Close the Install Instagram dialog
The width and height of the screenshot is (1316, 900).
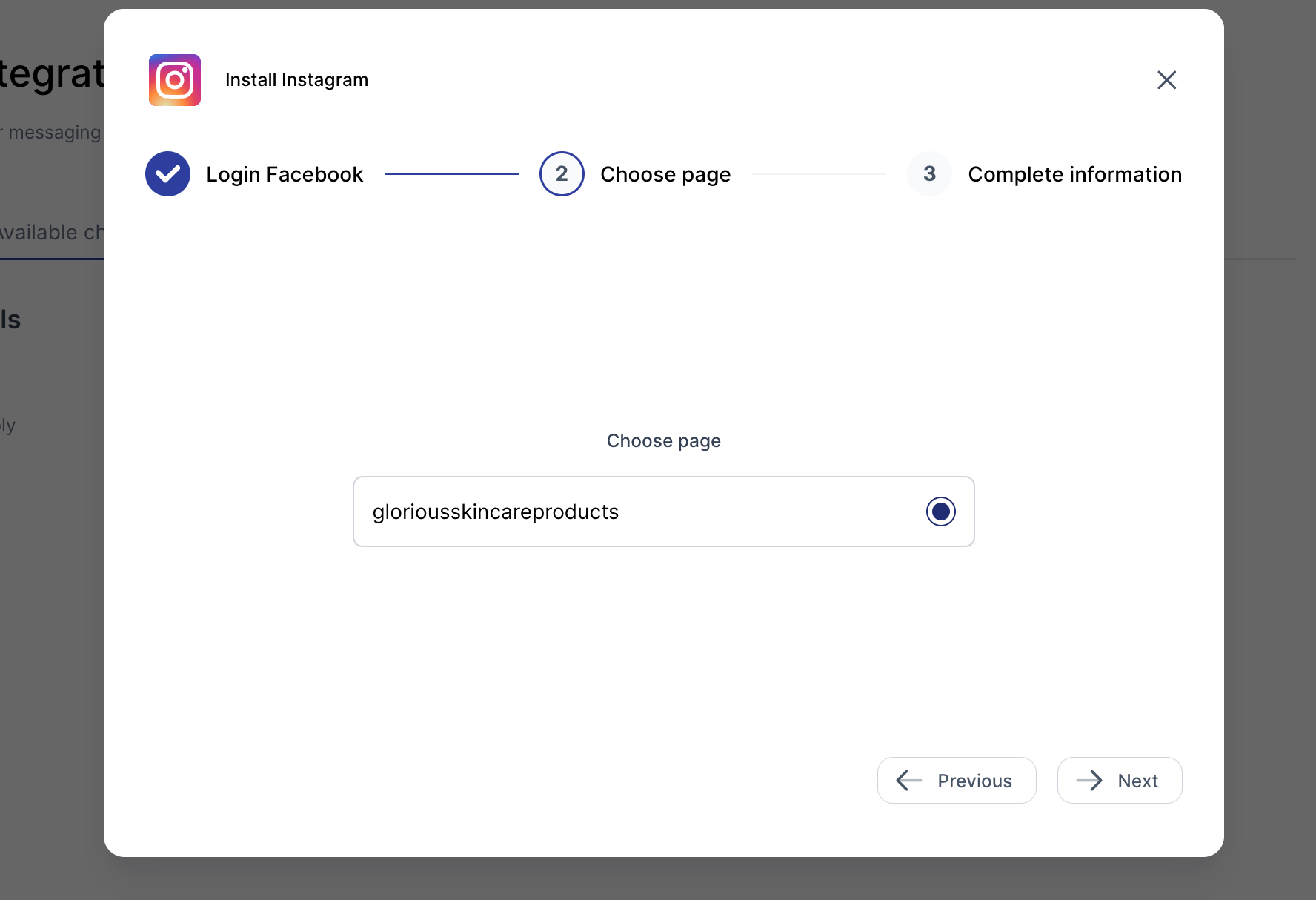pyautogui.click(x=1166, y=80)
